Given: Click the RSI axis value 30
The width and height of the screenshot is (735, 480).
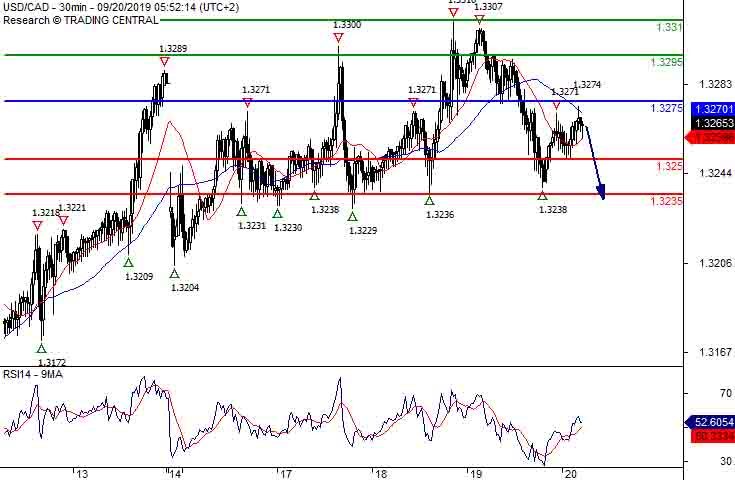Looking at the screenshot, I should (726, 461).
